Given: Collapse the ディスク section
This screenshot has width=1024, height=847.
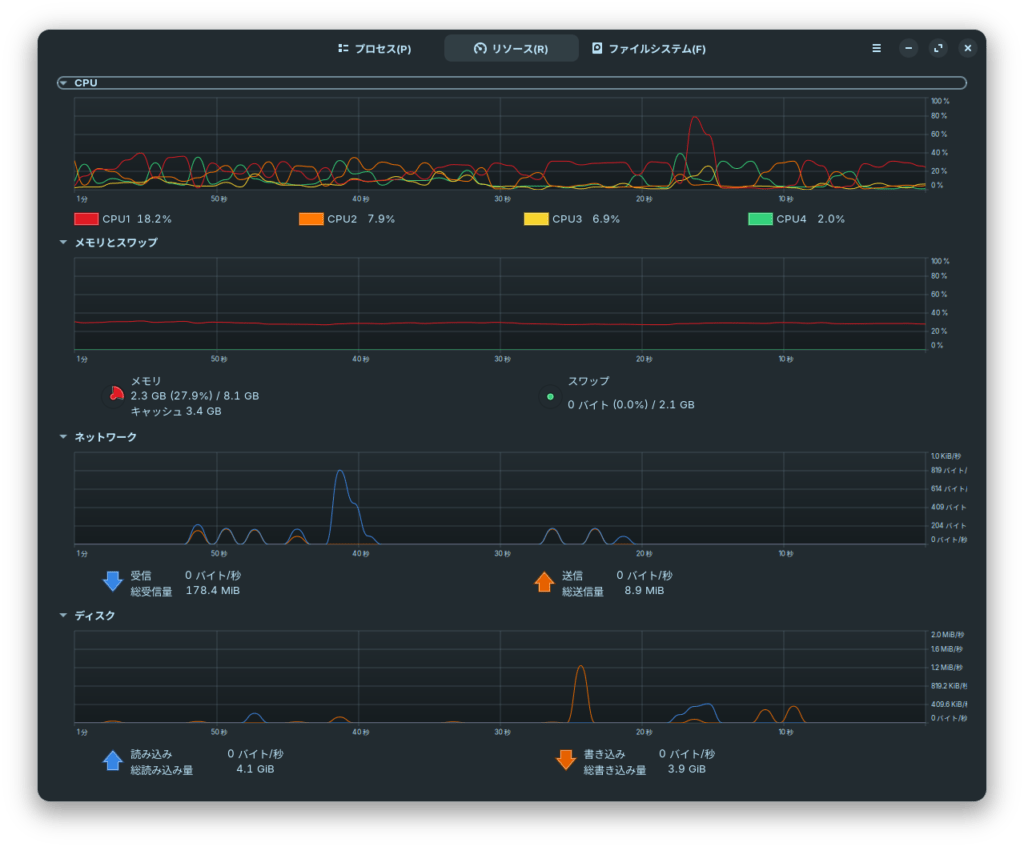Looking at the screenshot, I should click(64, 616).
